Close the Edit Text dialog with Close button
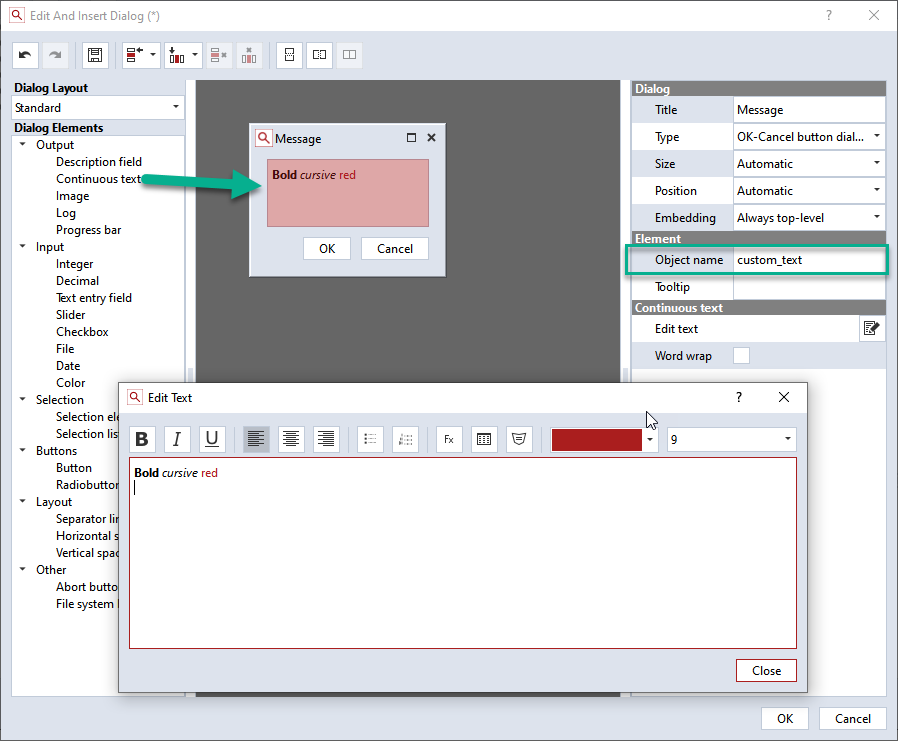This screenshot has height=741, width=898. (766, 670)
